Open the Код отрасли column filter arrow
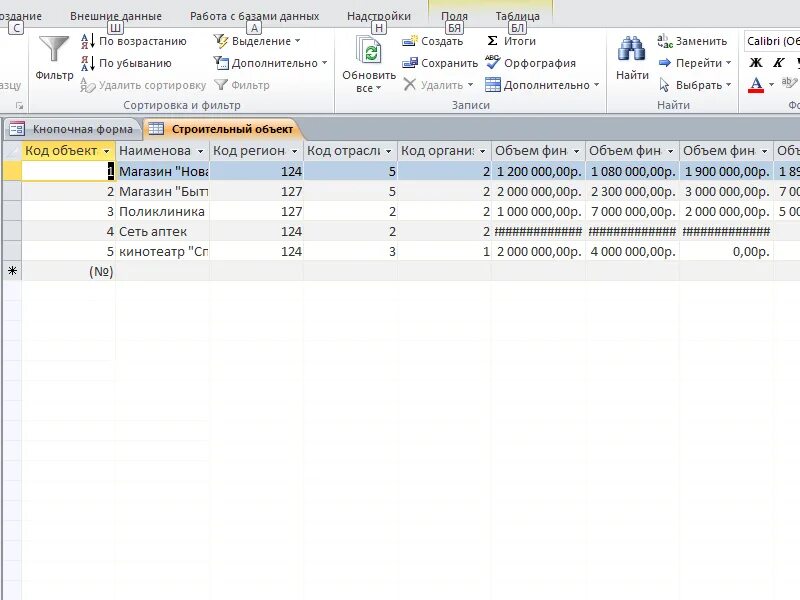Image resolution: width=800 pixels, height=600 pixels. coord(388,151)
